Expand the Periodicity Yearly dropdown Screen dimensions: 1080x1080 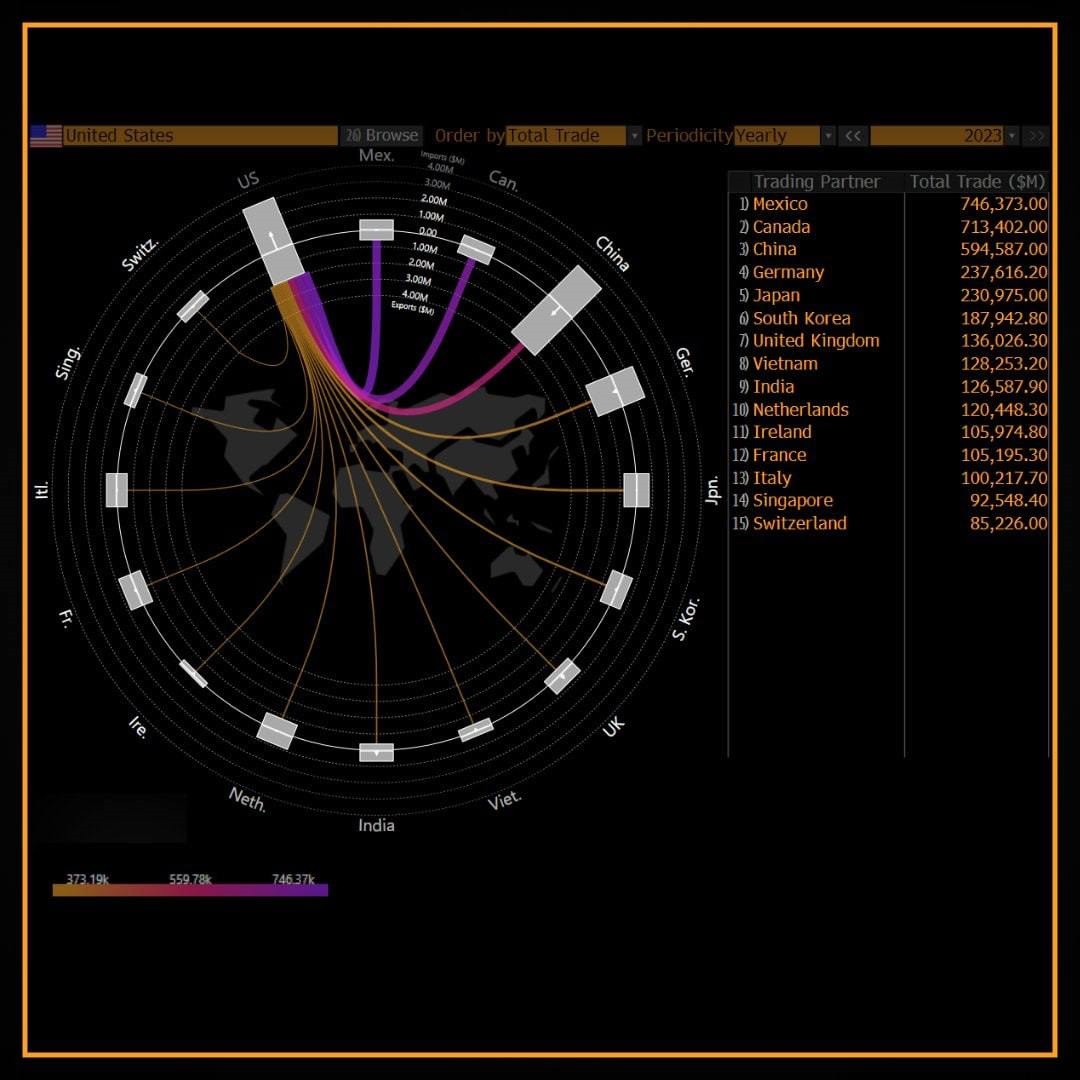pyautogui.click(x=827, y=136)
